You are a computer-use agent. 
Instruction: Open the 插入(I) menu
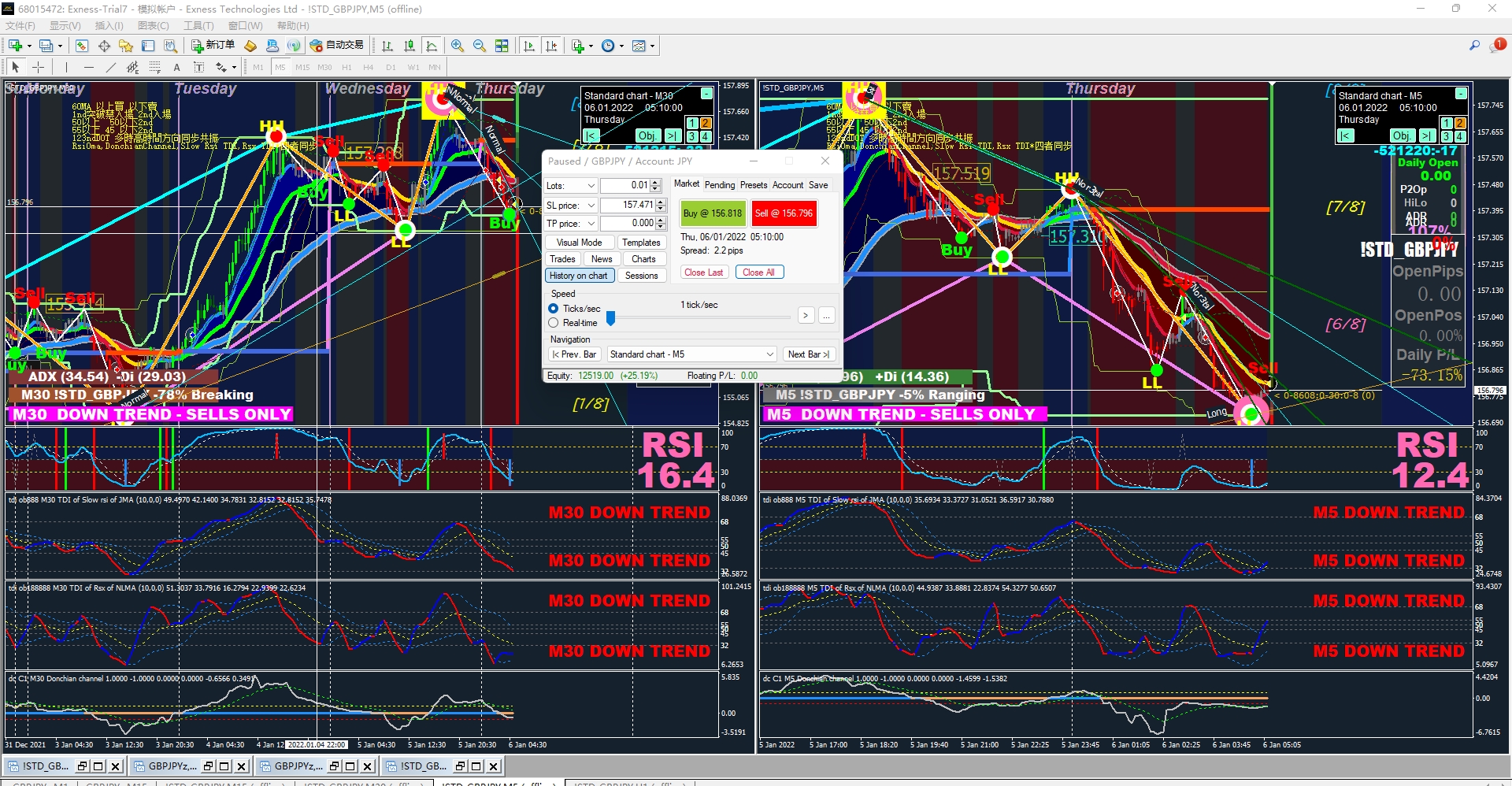click(109, 26)
